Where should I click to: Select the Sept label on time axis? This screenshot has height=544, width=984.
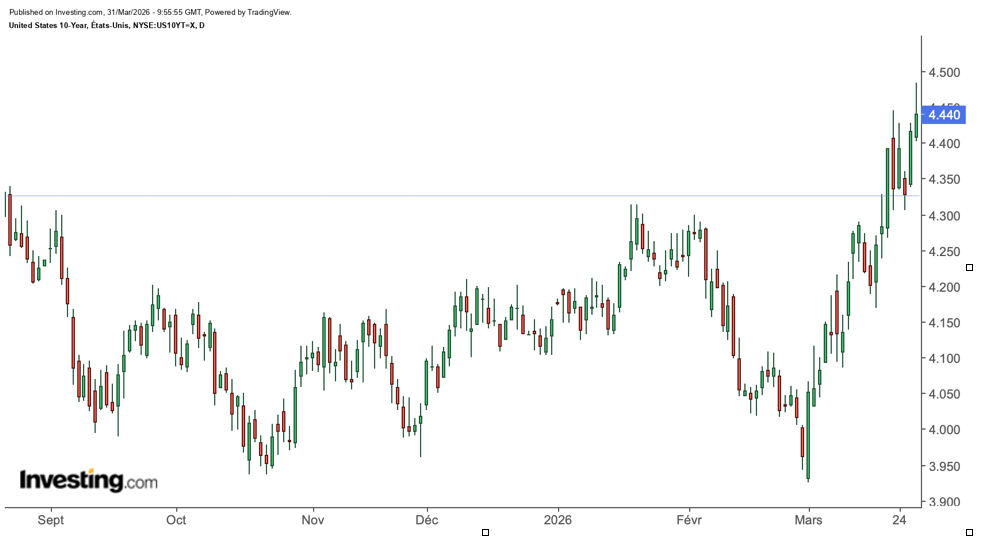(49, 520)
